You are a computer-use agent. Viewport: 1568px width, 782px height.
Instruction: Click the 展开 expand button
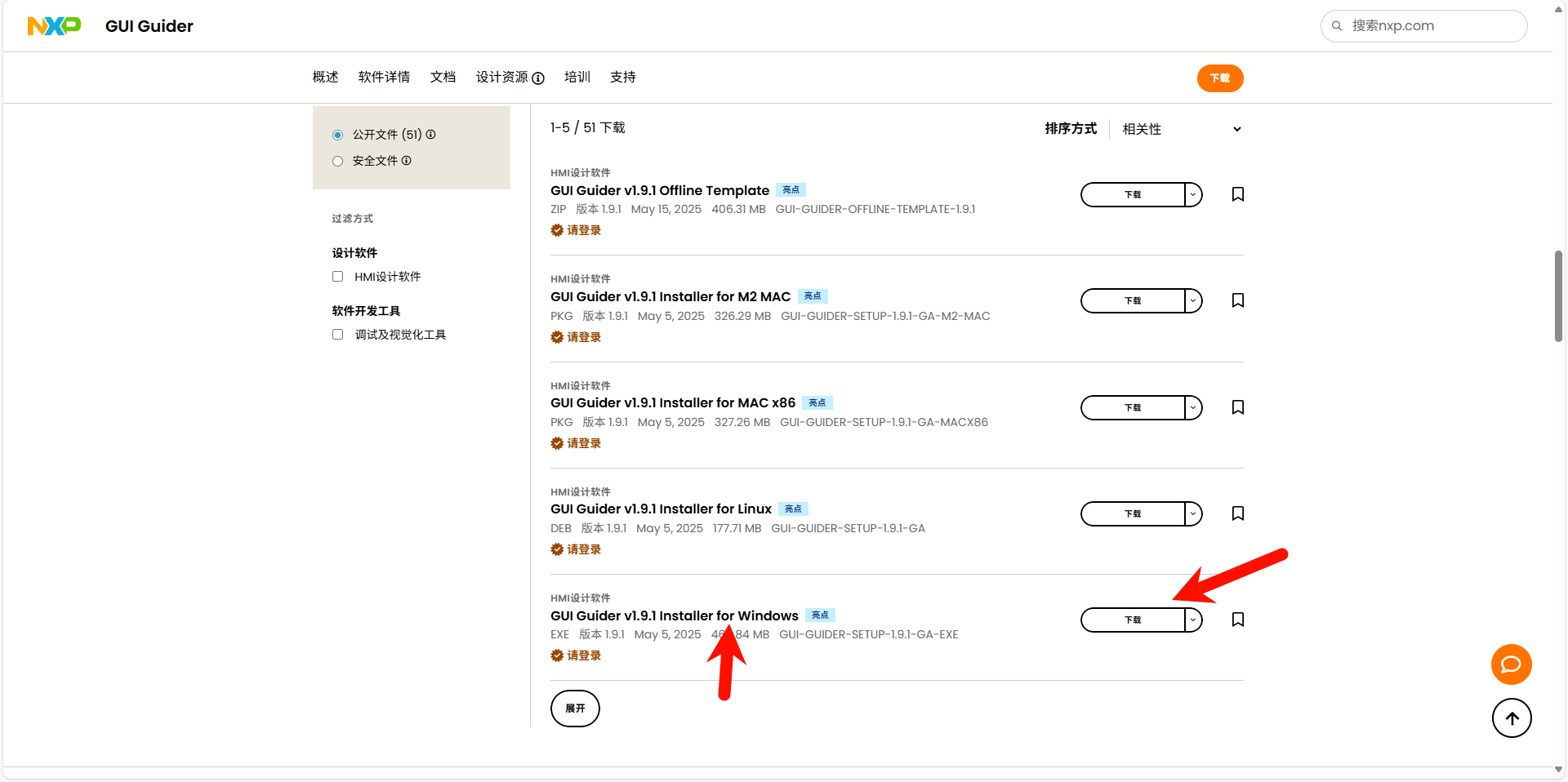[x=575, y=709]
